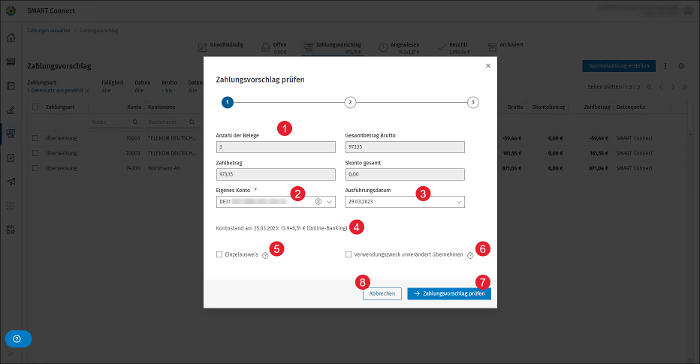
Task: Click wizard step 1 indicator
Action: (227, 102)
